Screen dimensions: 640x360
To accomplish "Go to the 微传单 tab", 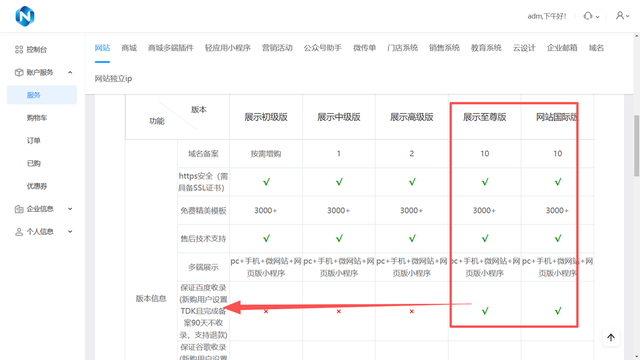I will point(364,48).
